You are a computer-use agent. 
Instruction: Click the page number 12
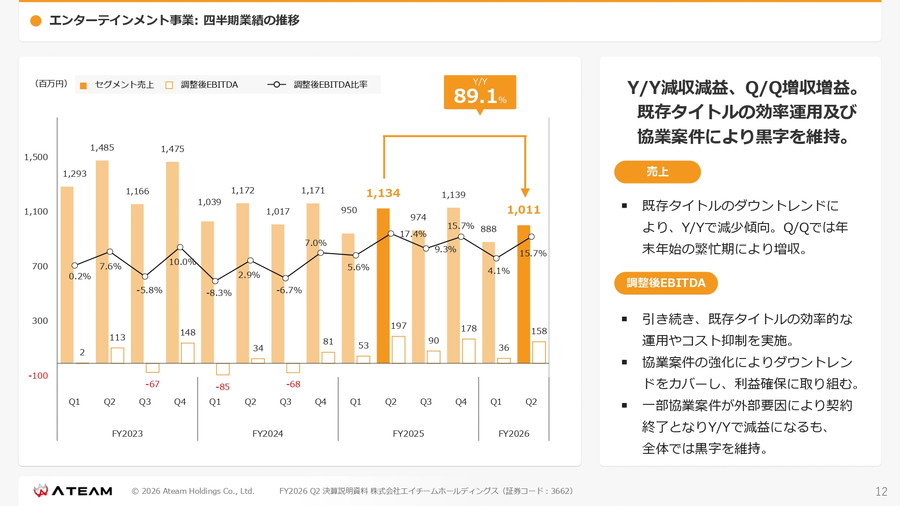pos(880,492)
